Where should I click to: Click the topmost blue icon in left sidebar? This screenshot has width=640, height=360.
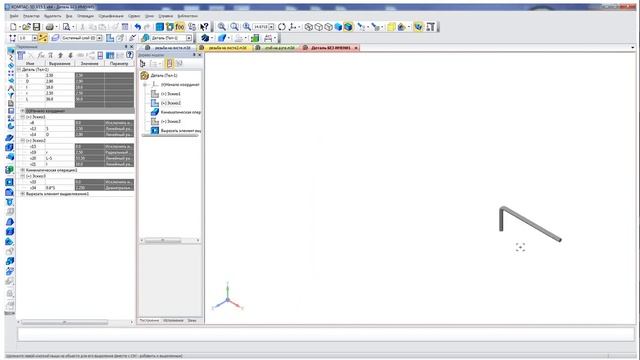(11, 51)
